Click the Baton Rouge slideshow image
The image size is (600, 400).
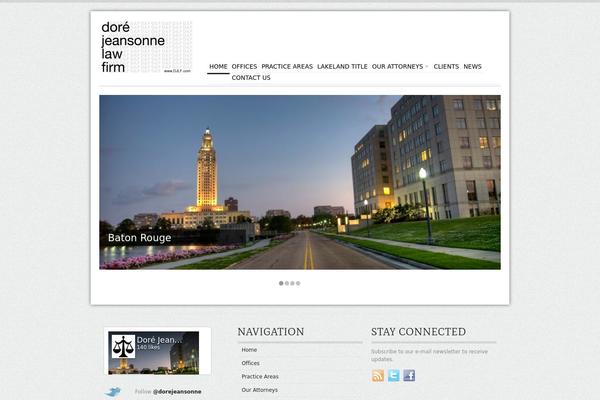click(300, 182)
